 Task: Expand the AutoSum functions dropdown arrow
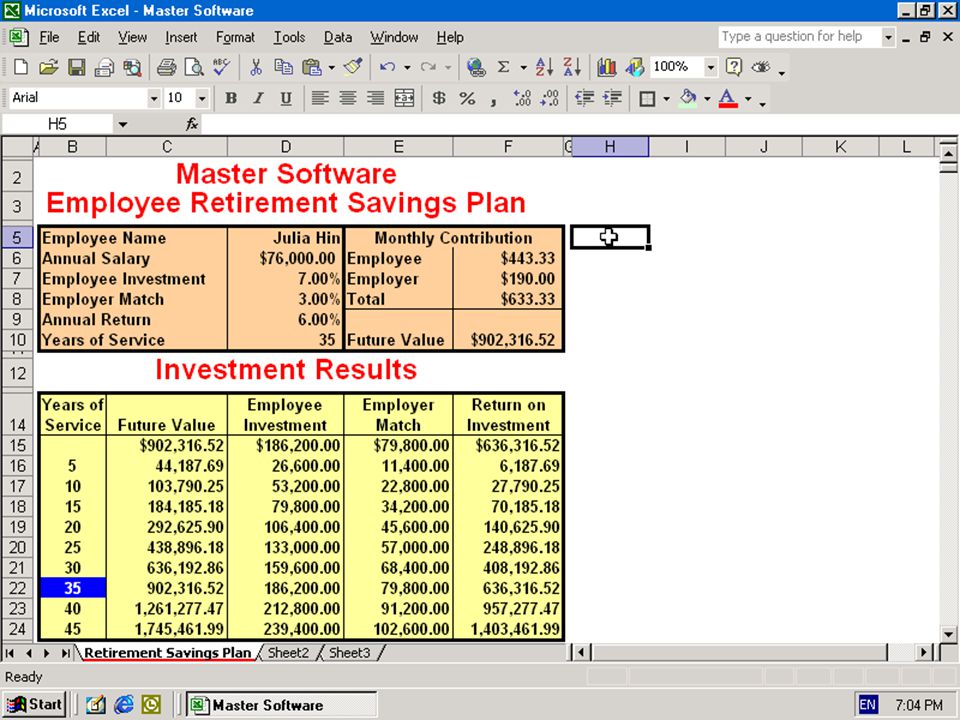coord(523,67)
